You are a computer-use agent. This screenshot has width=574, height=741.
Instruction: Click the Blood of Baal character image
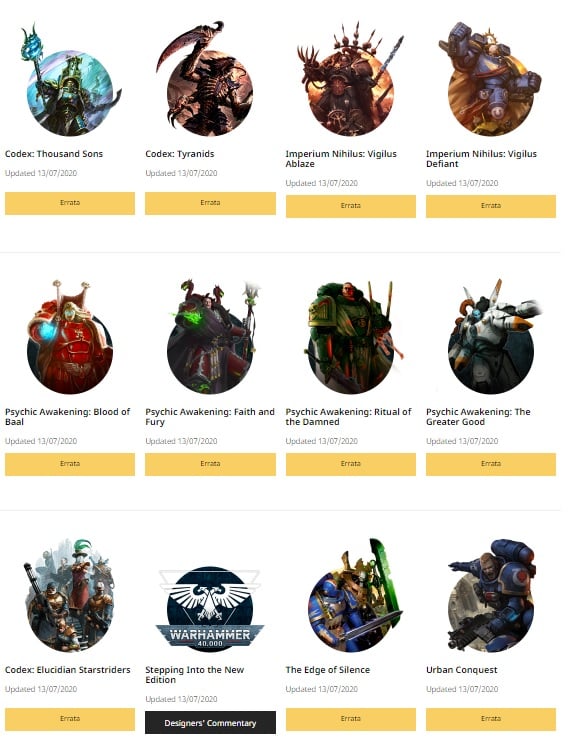pyautogui.click(x=70, y=337)
